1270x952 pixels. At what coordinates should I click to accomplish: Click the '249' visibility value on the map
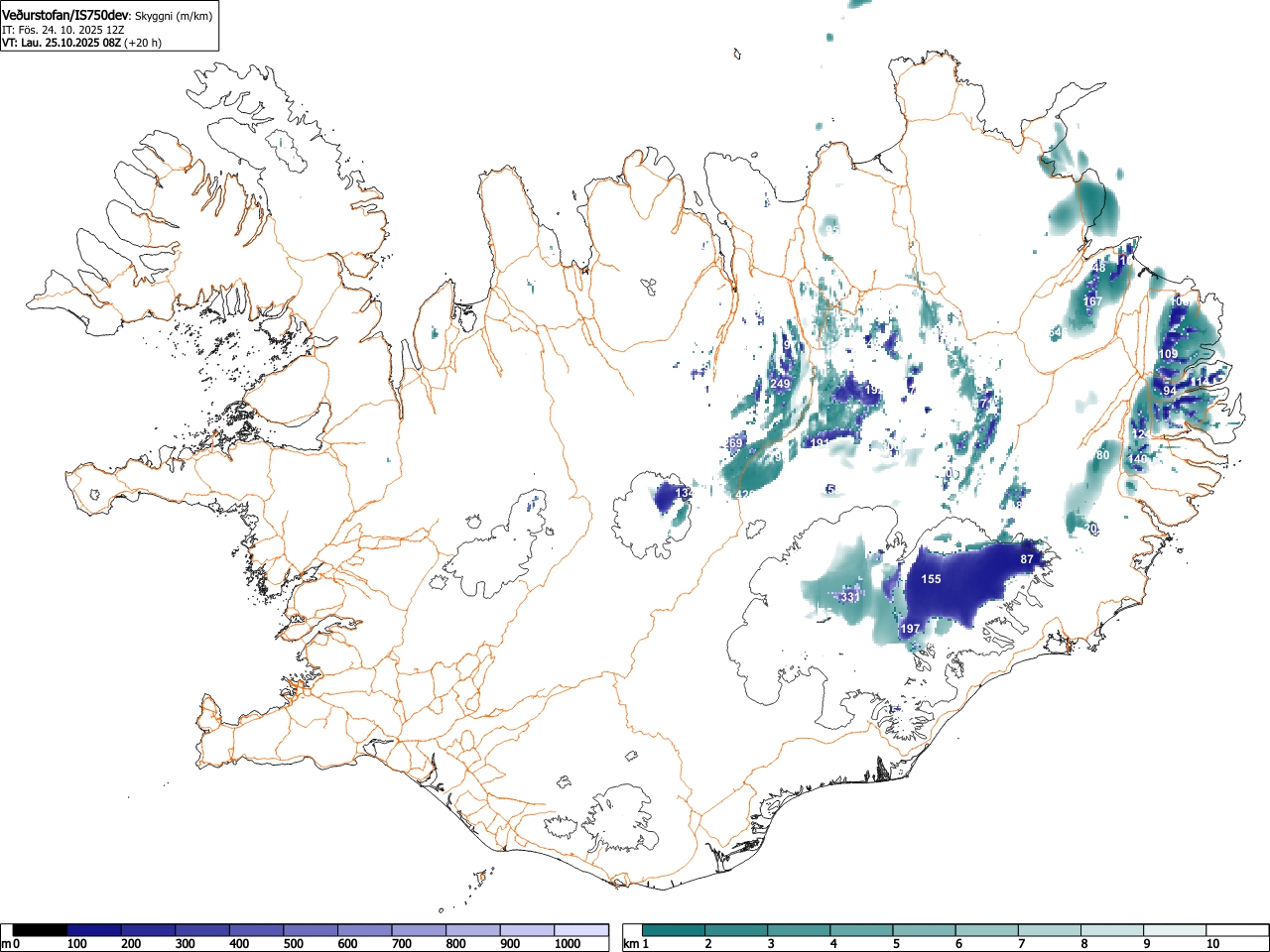780,385
